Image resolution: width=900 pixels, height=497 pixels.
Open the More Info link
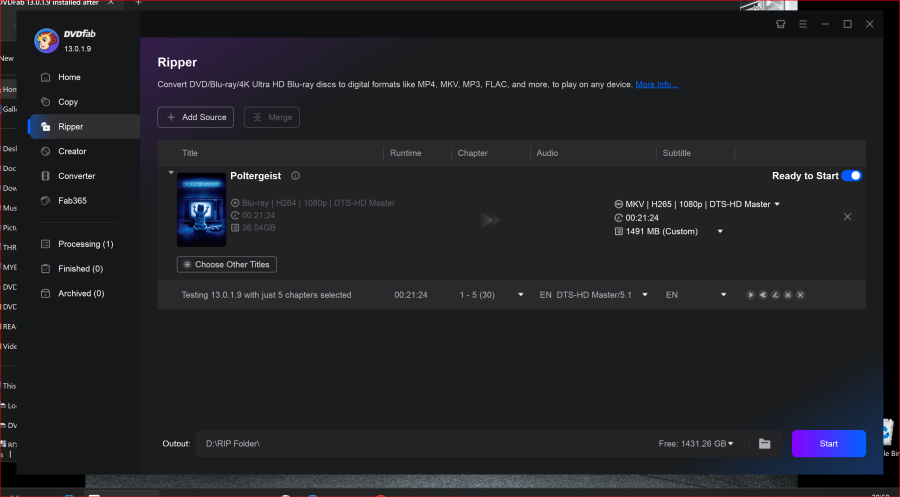click(x=657, y=84)
